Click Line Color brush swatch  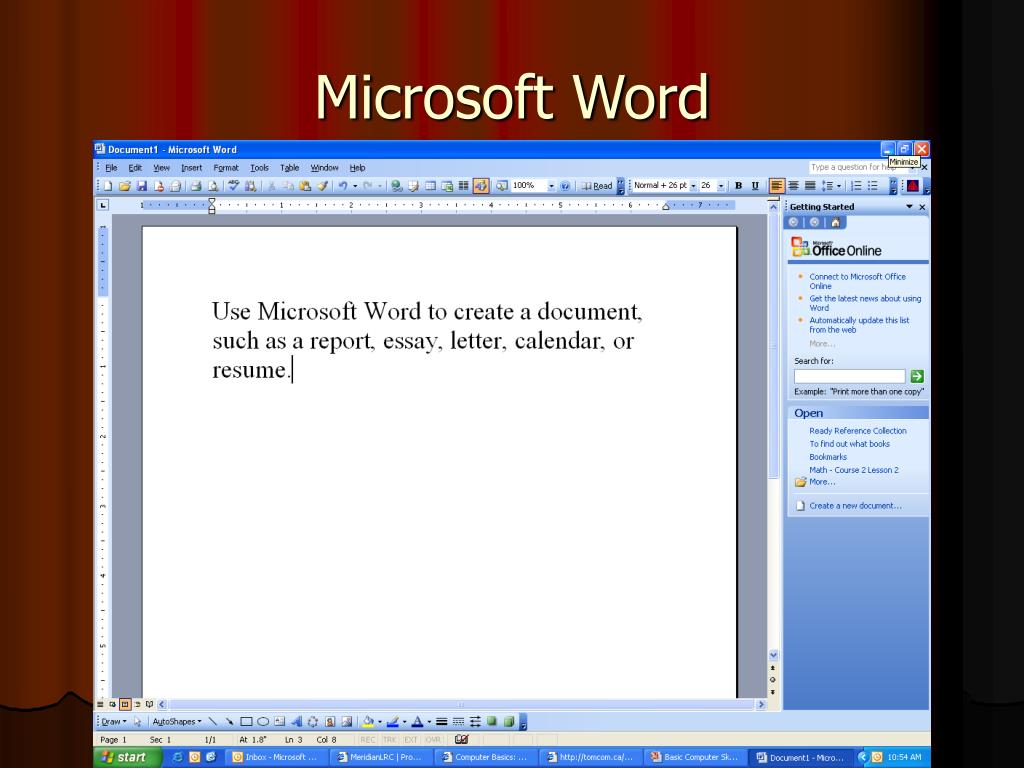[392, 722]
